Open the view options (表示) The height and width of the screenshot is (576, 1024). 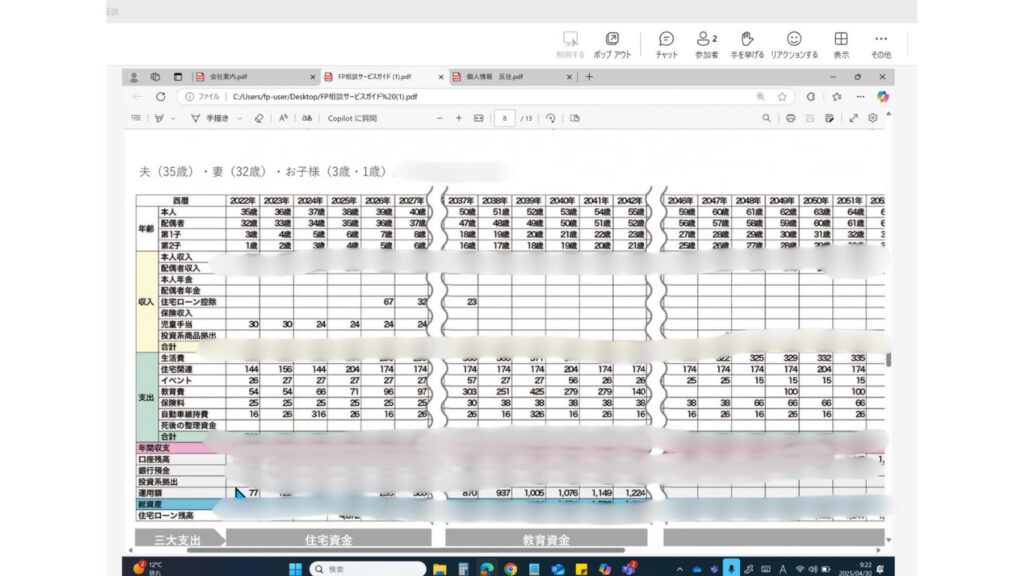point(841,44)
